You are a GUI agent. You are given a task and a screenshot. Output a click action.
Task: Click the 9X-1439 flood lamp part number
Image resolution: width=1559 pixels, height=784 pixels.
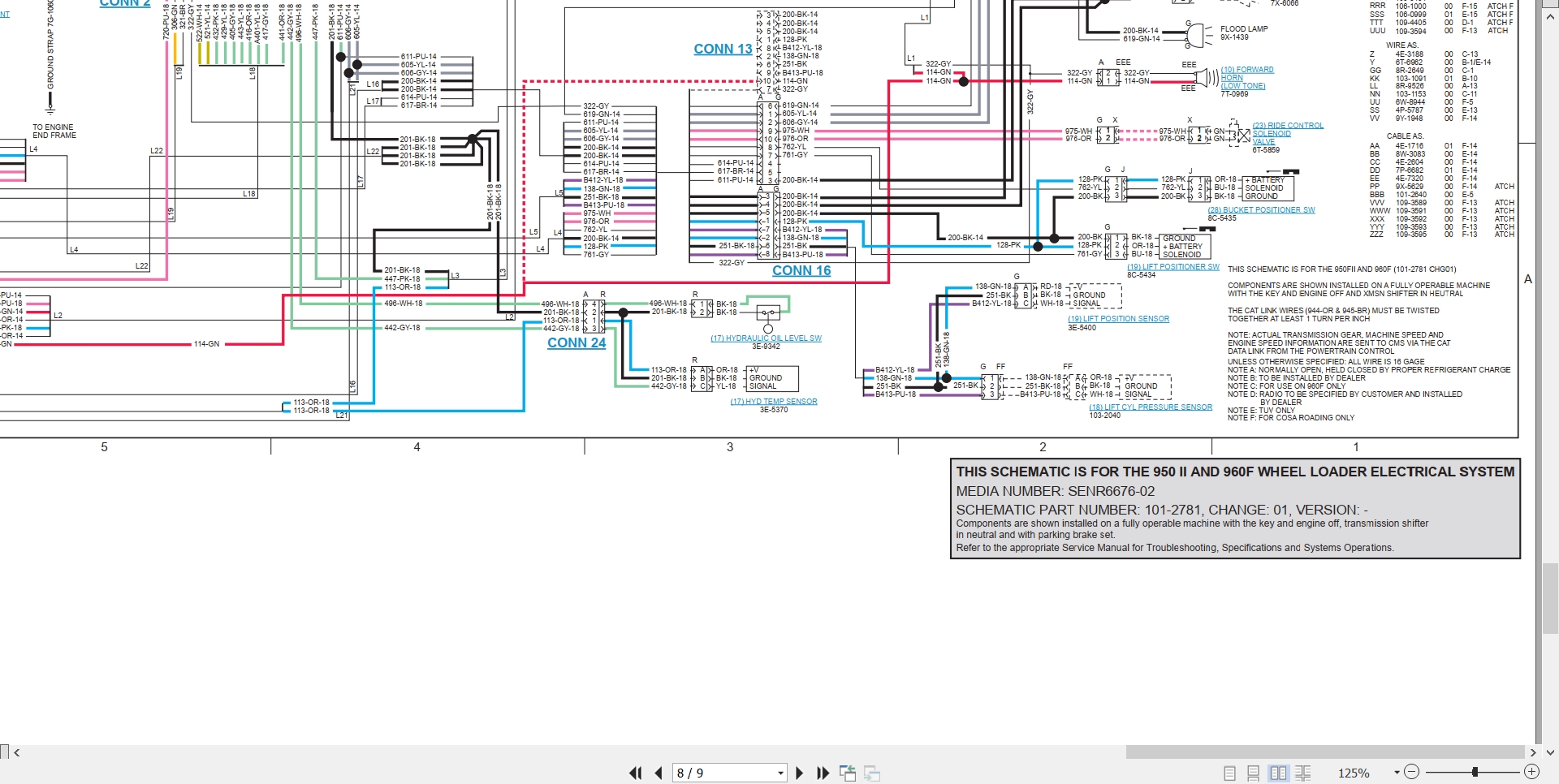pyautogui.click(x=1234, y=37)
